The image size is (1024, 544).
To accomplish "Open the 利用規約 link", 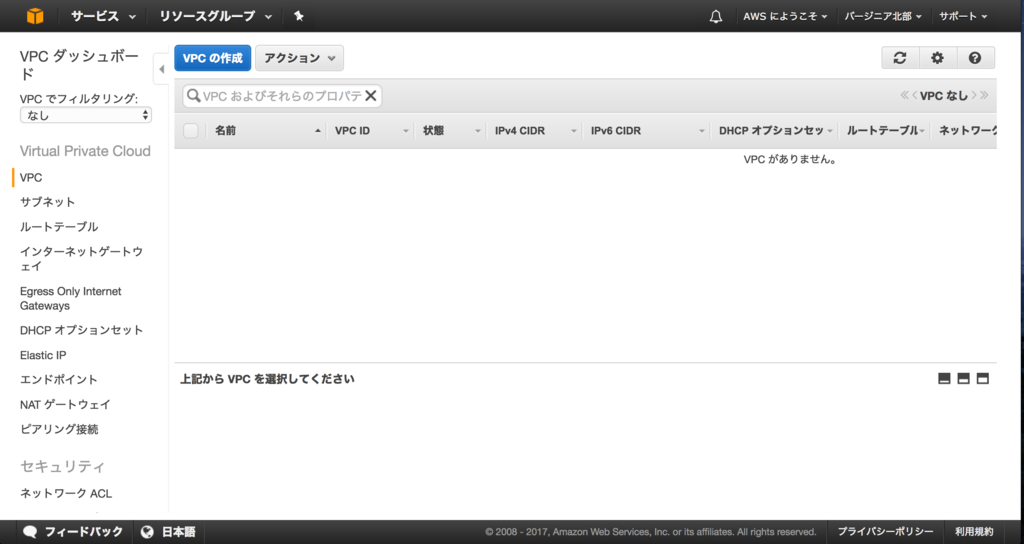I will [x=974, y=532].
